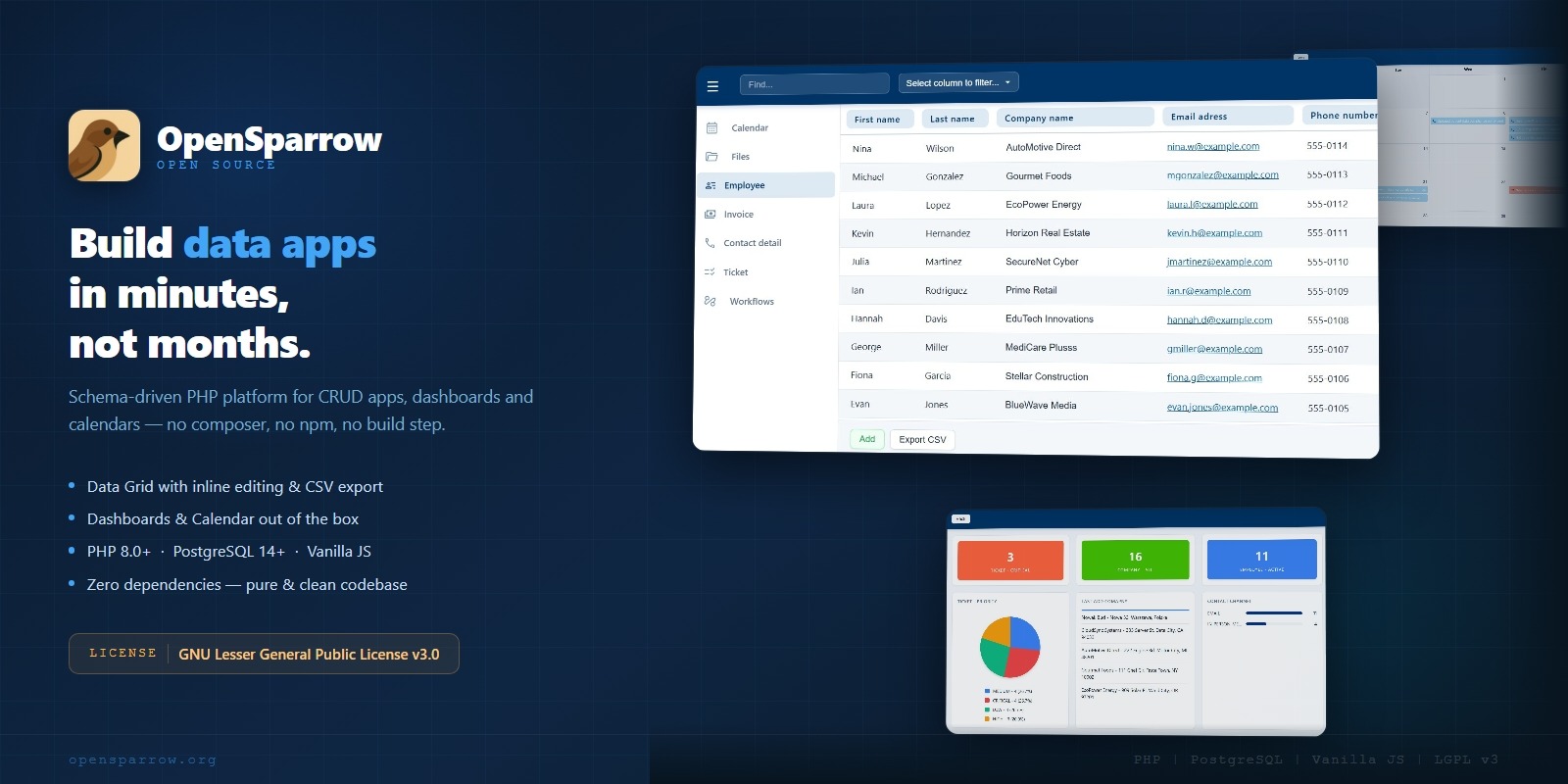1568x784 pixels.
Task: Select the Stellar Construction company cell
Action: point(1047,376)
